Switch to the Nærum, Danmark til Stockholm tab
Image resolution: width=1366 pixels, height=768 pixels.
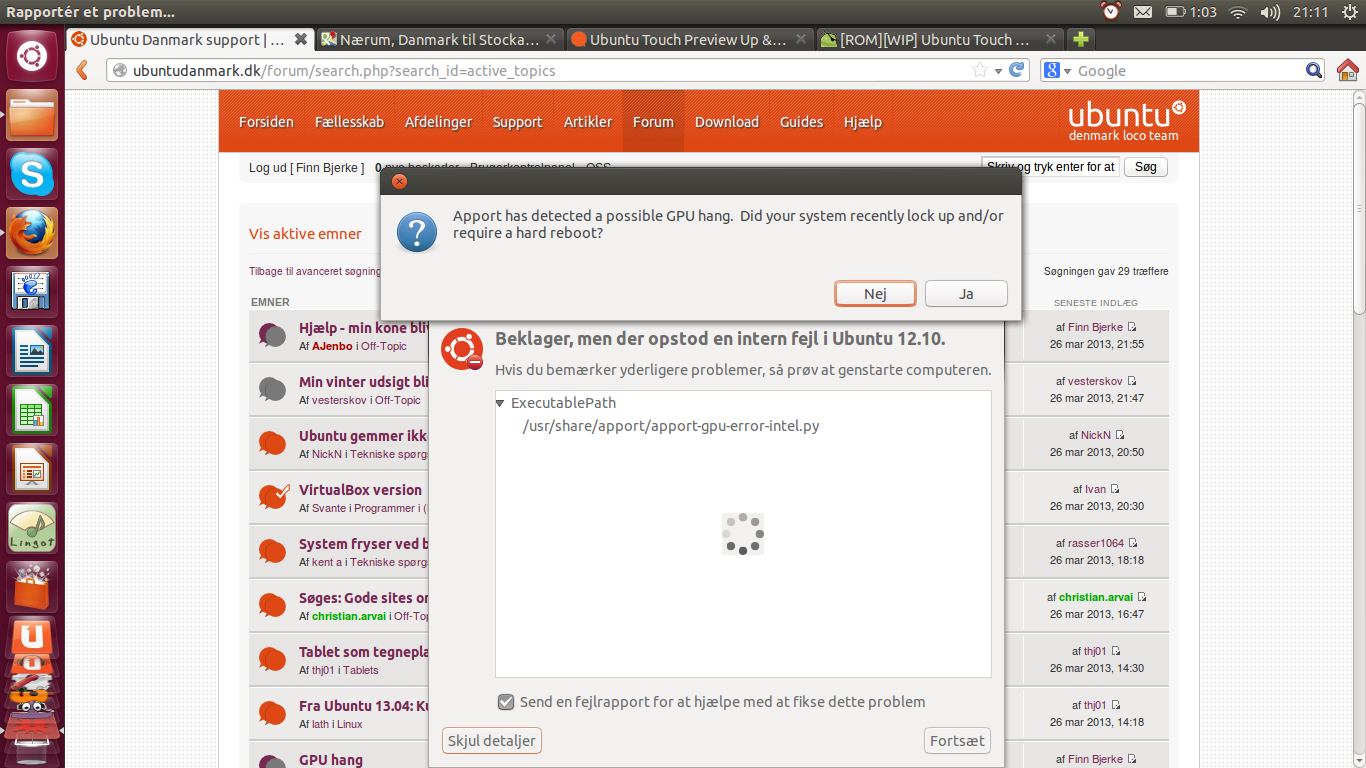[x=440, y=40]
